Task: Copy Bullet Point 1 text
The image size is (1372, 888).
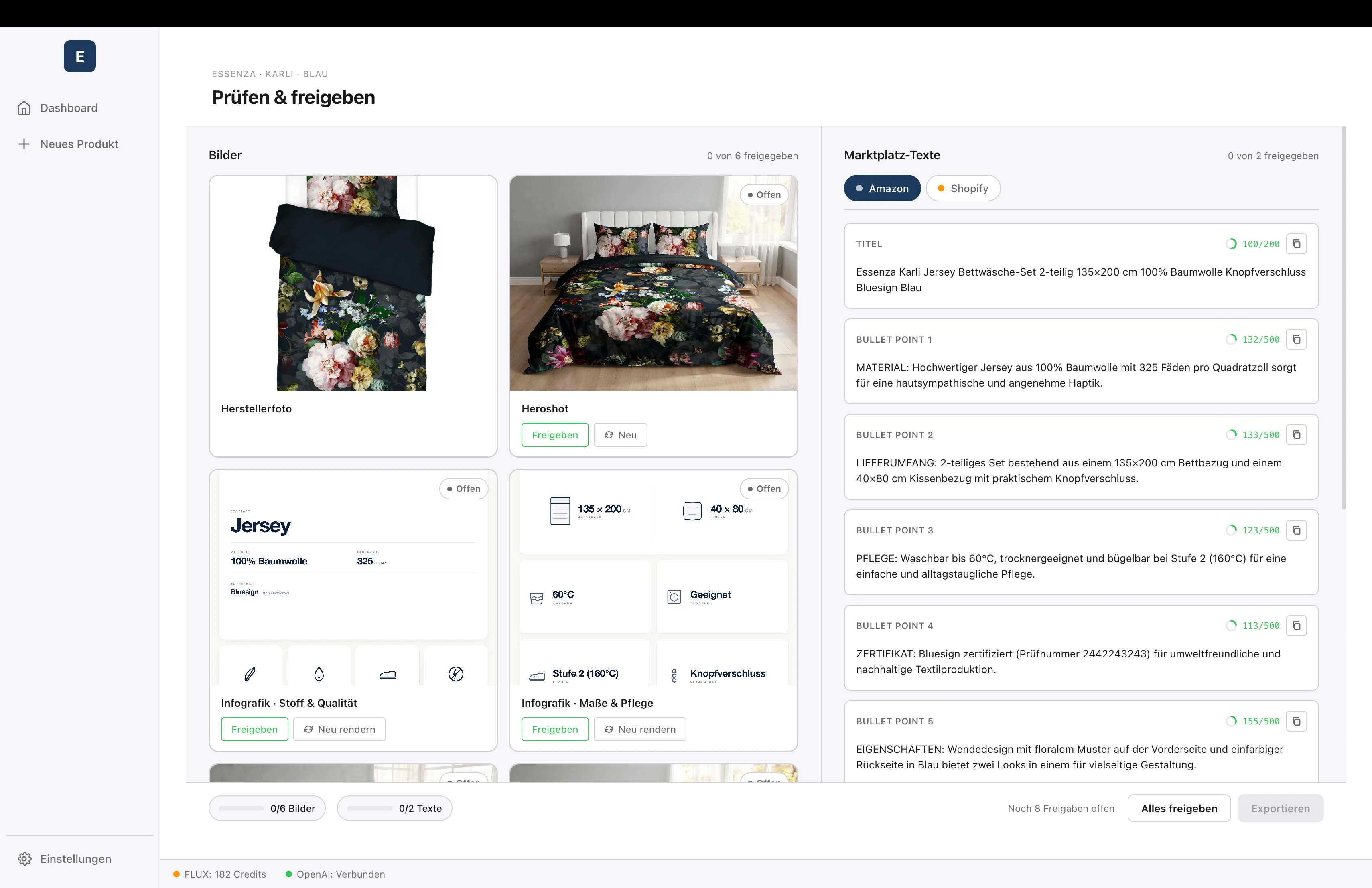Action: pos(1297,339)
